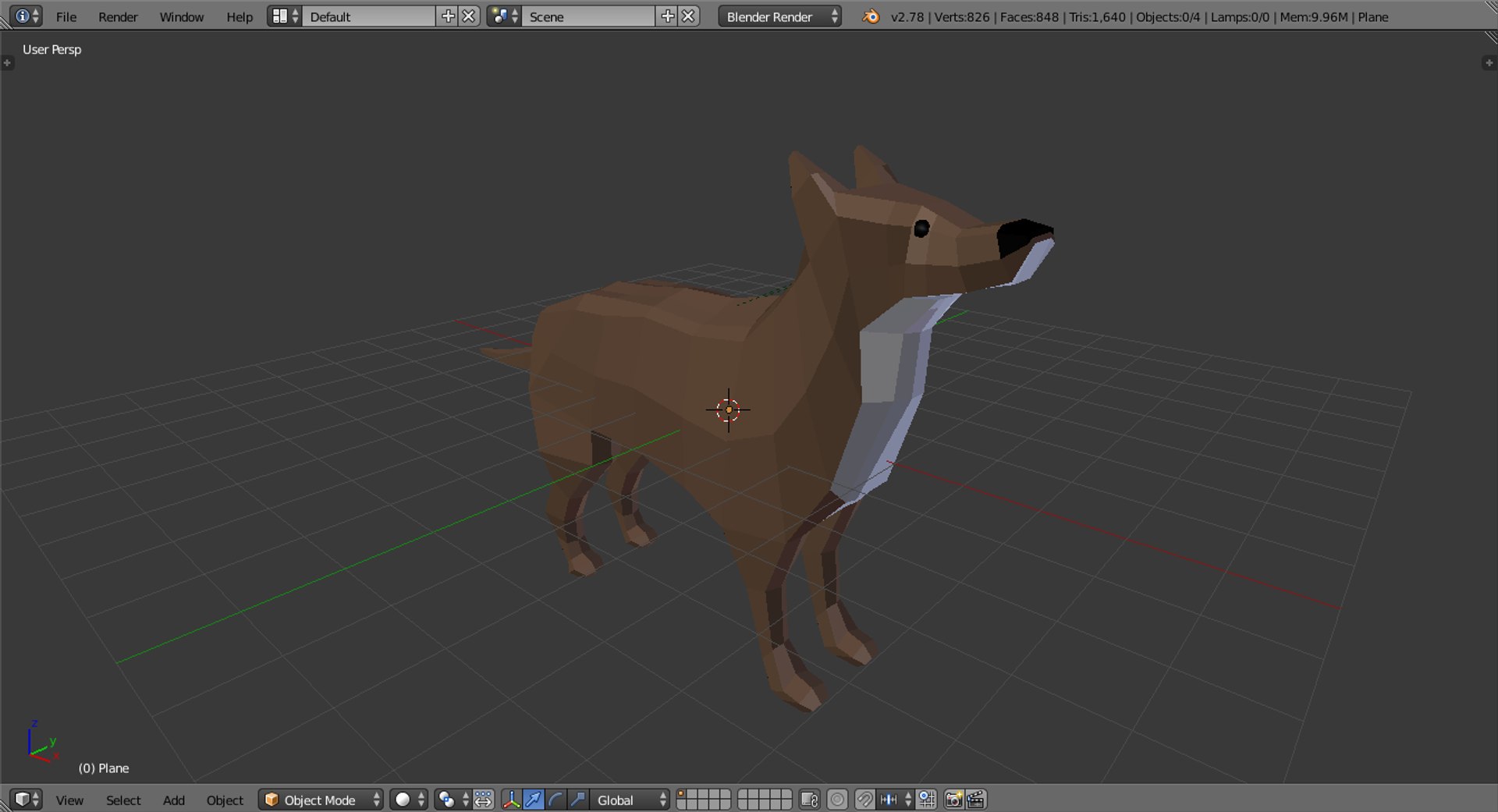Toggle manipulate center points only
The image size is (1498, 812).
point(484,800)
